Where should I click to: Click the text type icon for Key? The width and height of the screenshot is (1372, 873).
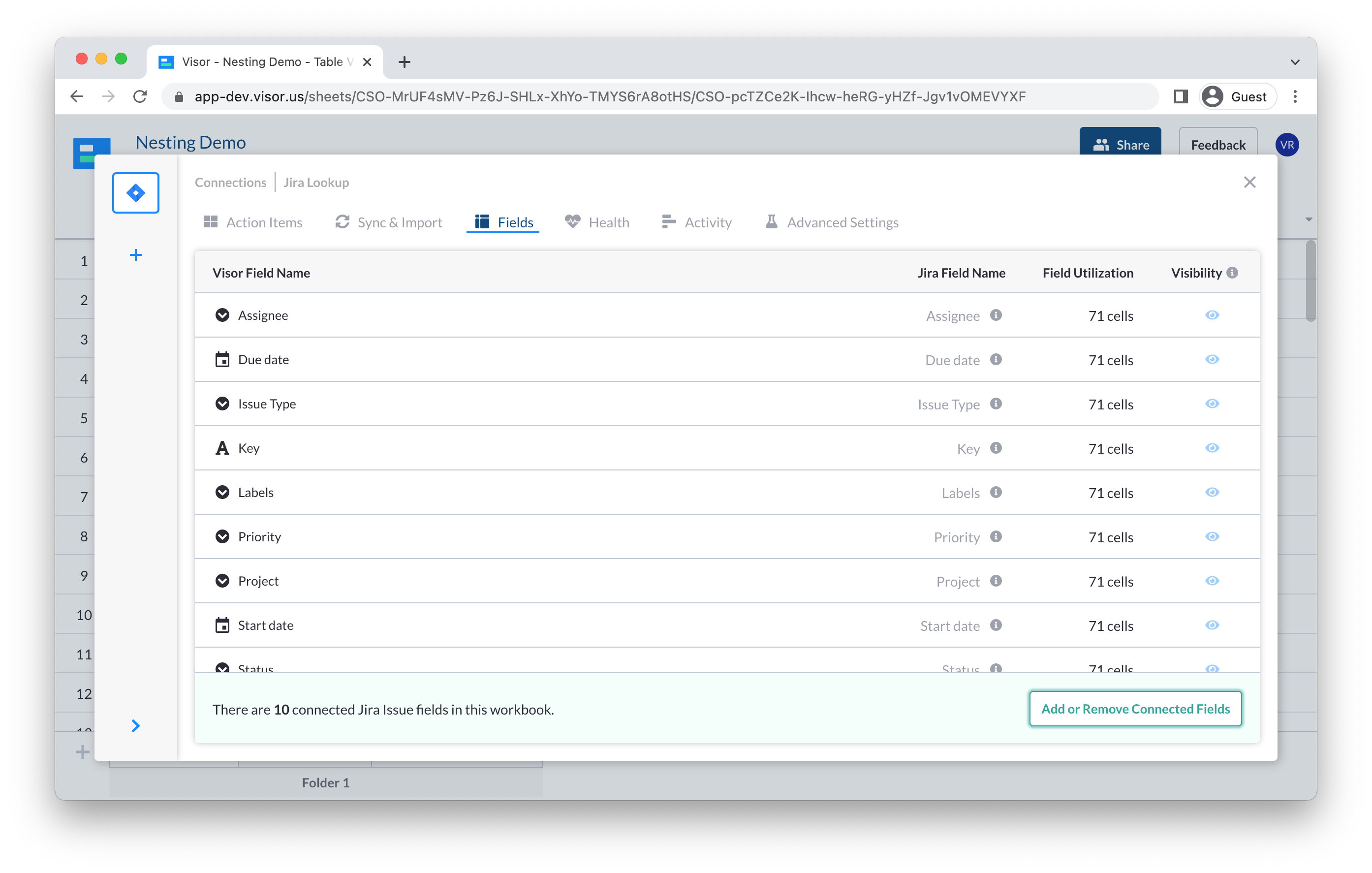(222, 448)
